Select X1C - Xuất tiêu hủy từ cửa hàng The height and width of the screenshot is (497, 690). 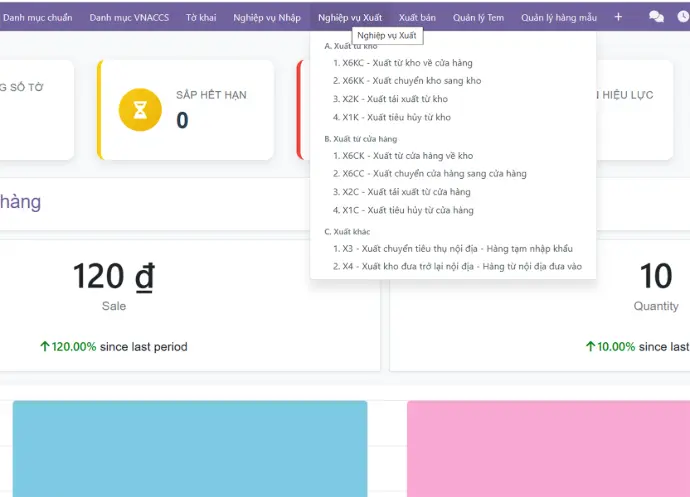click(x=403, y=210)
